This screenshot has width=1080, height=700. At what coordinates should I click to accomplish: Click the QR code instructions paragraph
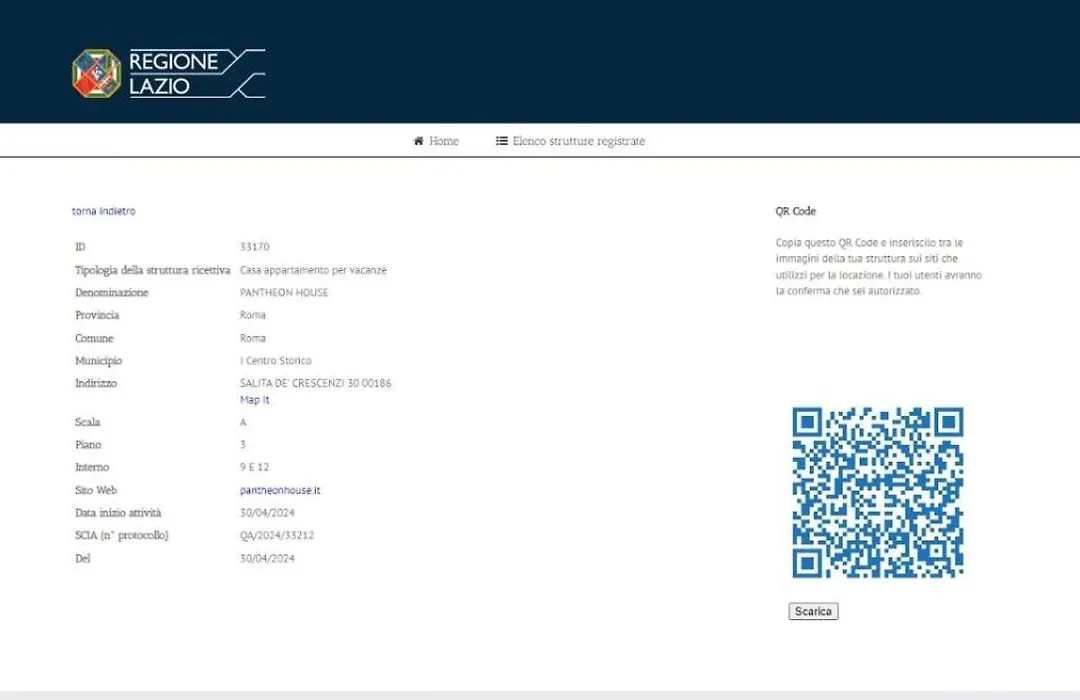click(879, 267)
